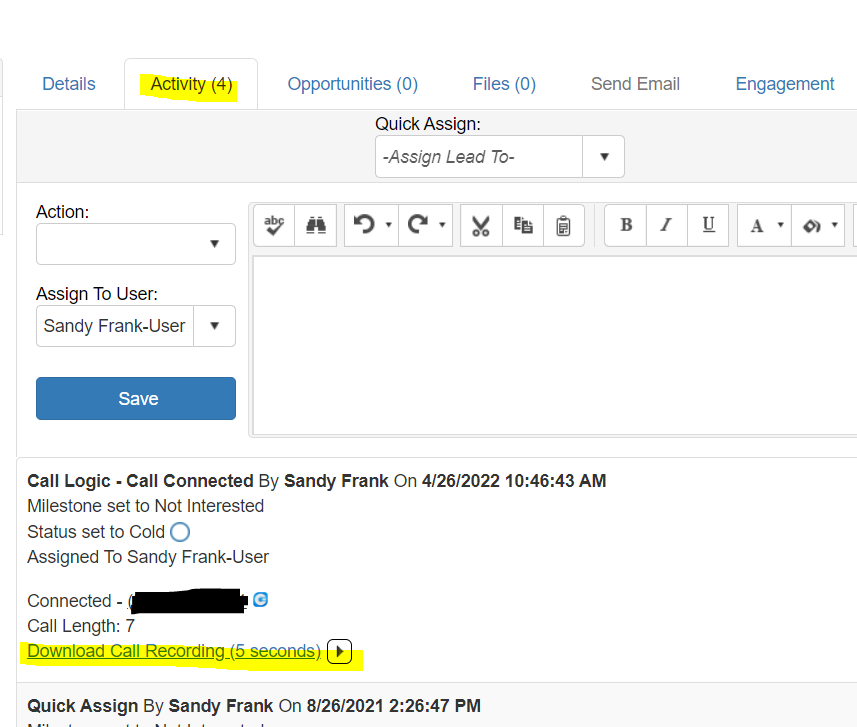
Task: Paste from clipboard in editor toolbar
Action: point(563,225)
